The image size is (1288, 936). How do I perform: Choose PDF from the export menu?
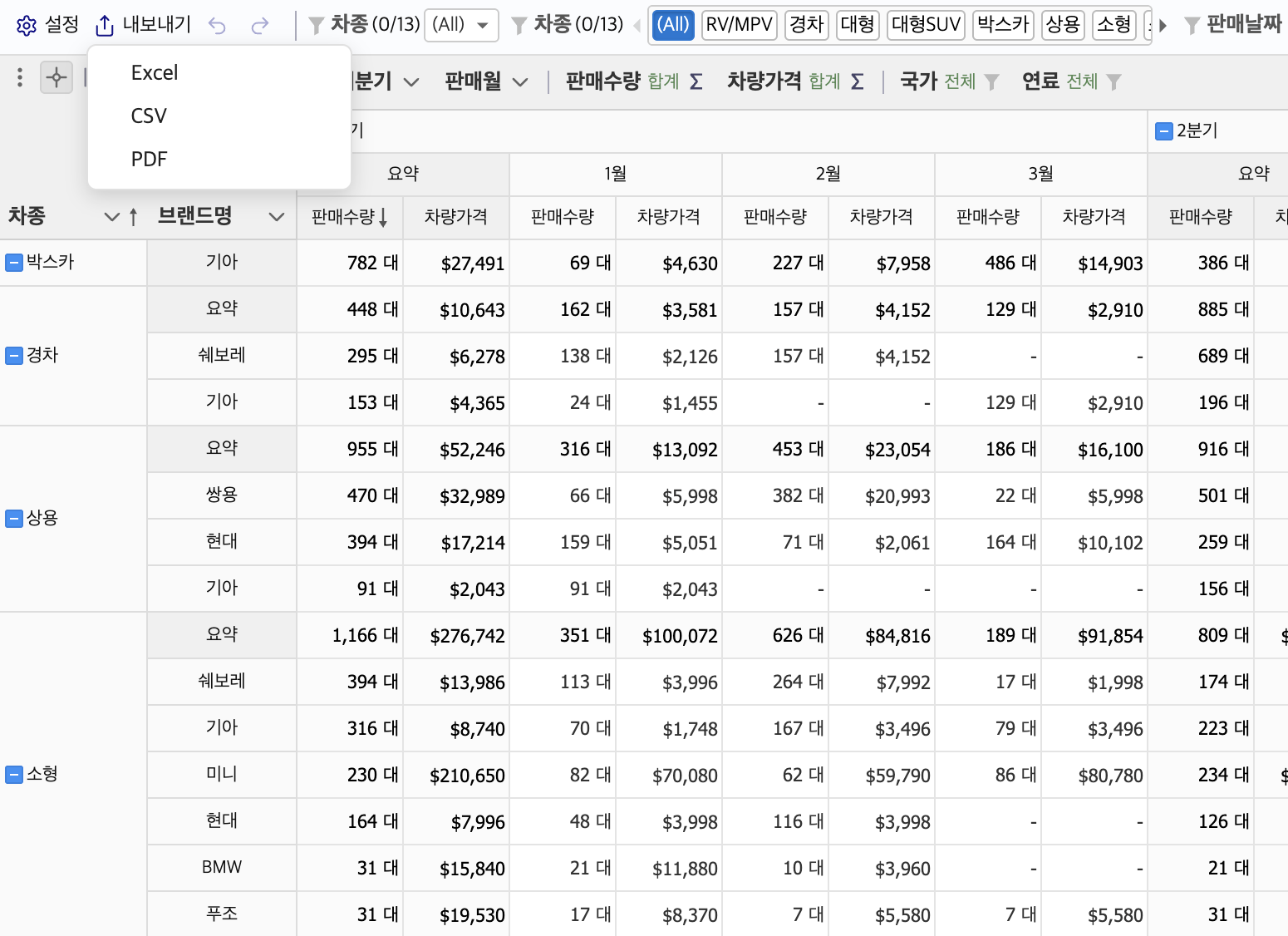(219, 160)
